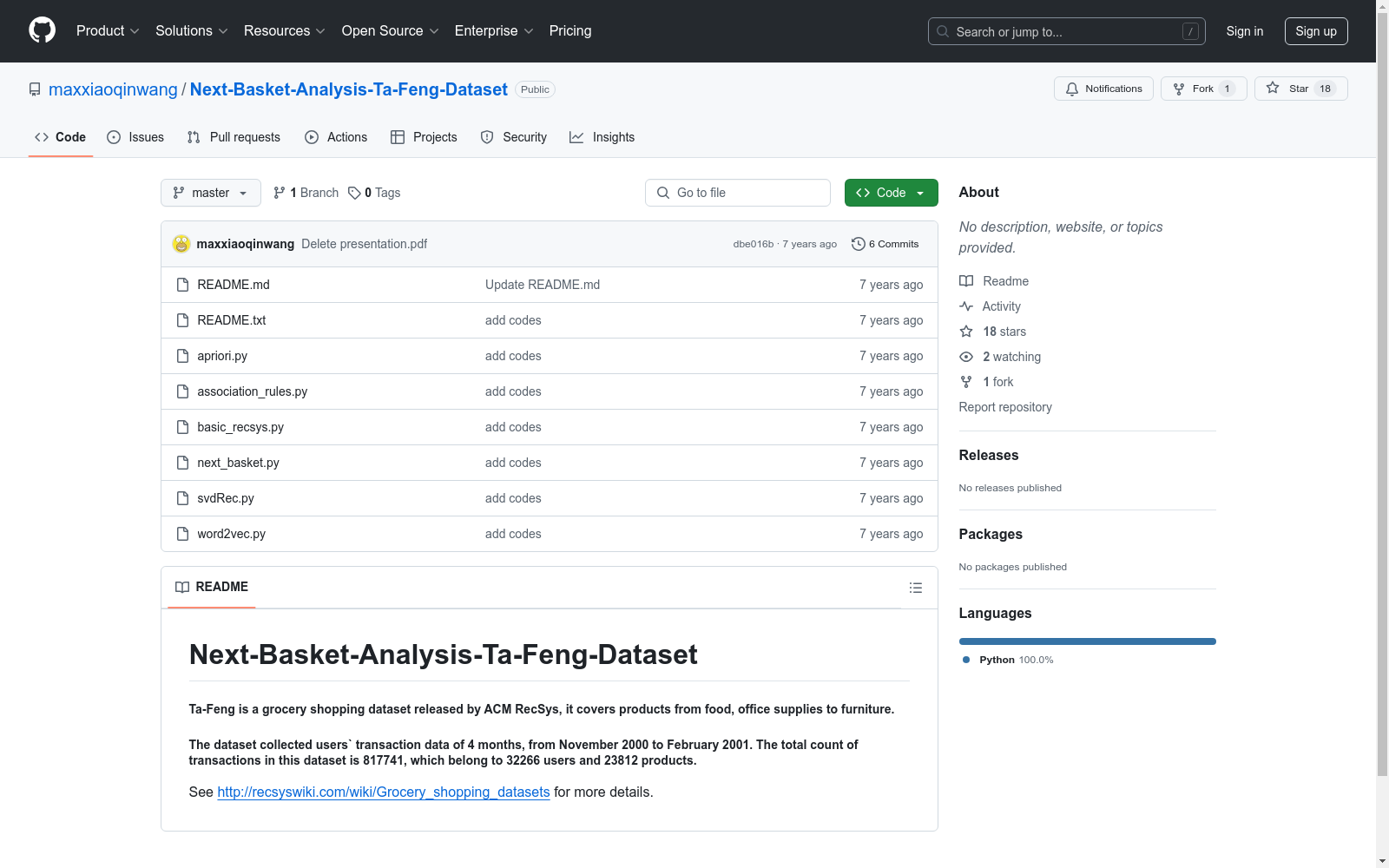Expand the Open Source menu
The width and height of the screenshot is (1389, 868).
pos(391,31)
